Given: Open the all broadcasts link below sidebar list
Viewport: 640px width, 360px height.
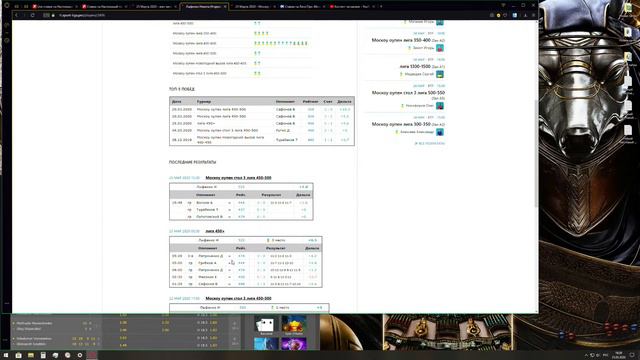Looking at the screenshot, I should pos(429,144).
